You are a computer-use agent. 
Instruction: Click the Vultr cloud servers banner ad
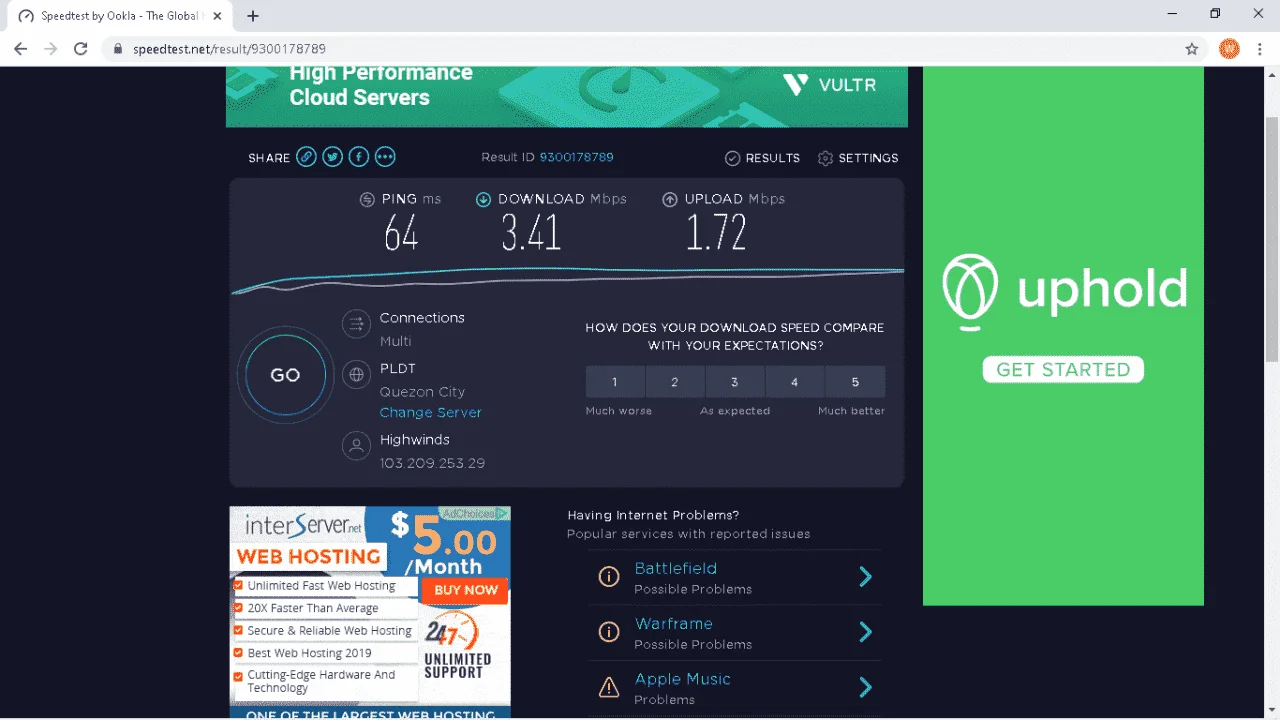(x=567, y=97)
